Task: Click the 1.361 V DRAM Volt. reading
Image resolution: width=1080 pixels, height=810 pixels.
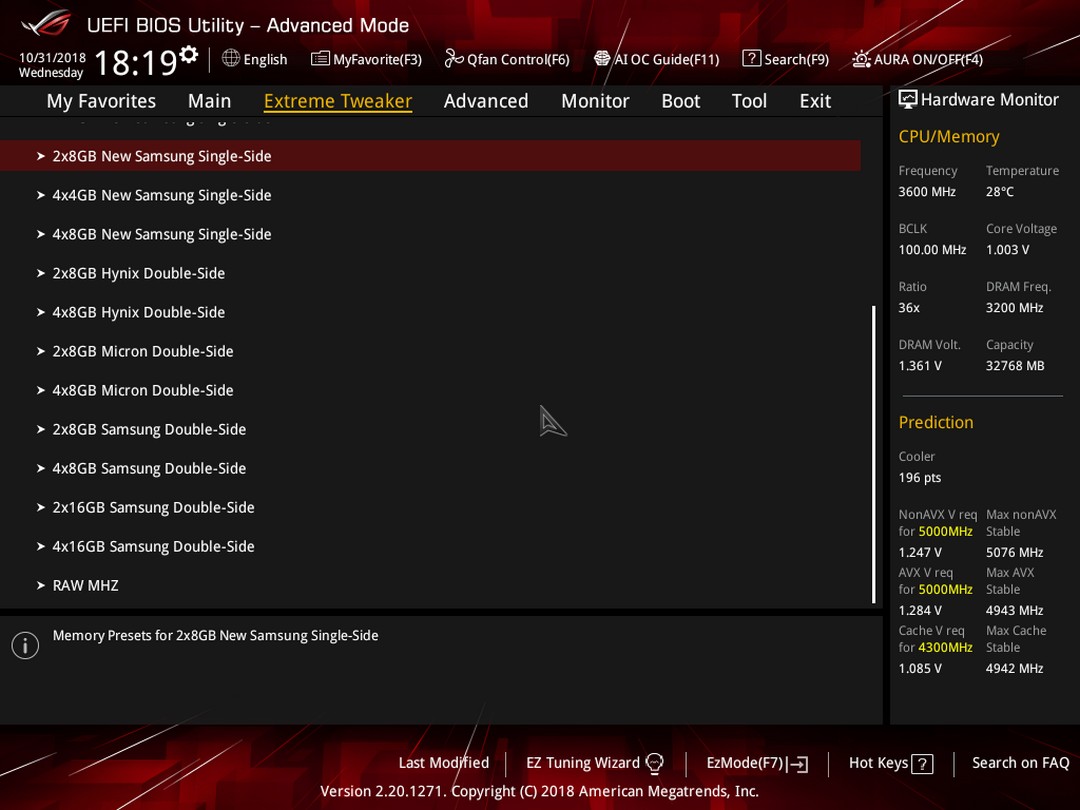Action: click(920, 366)
